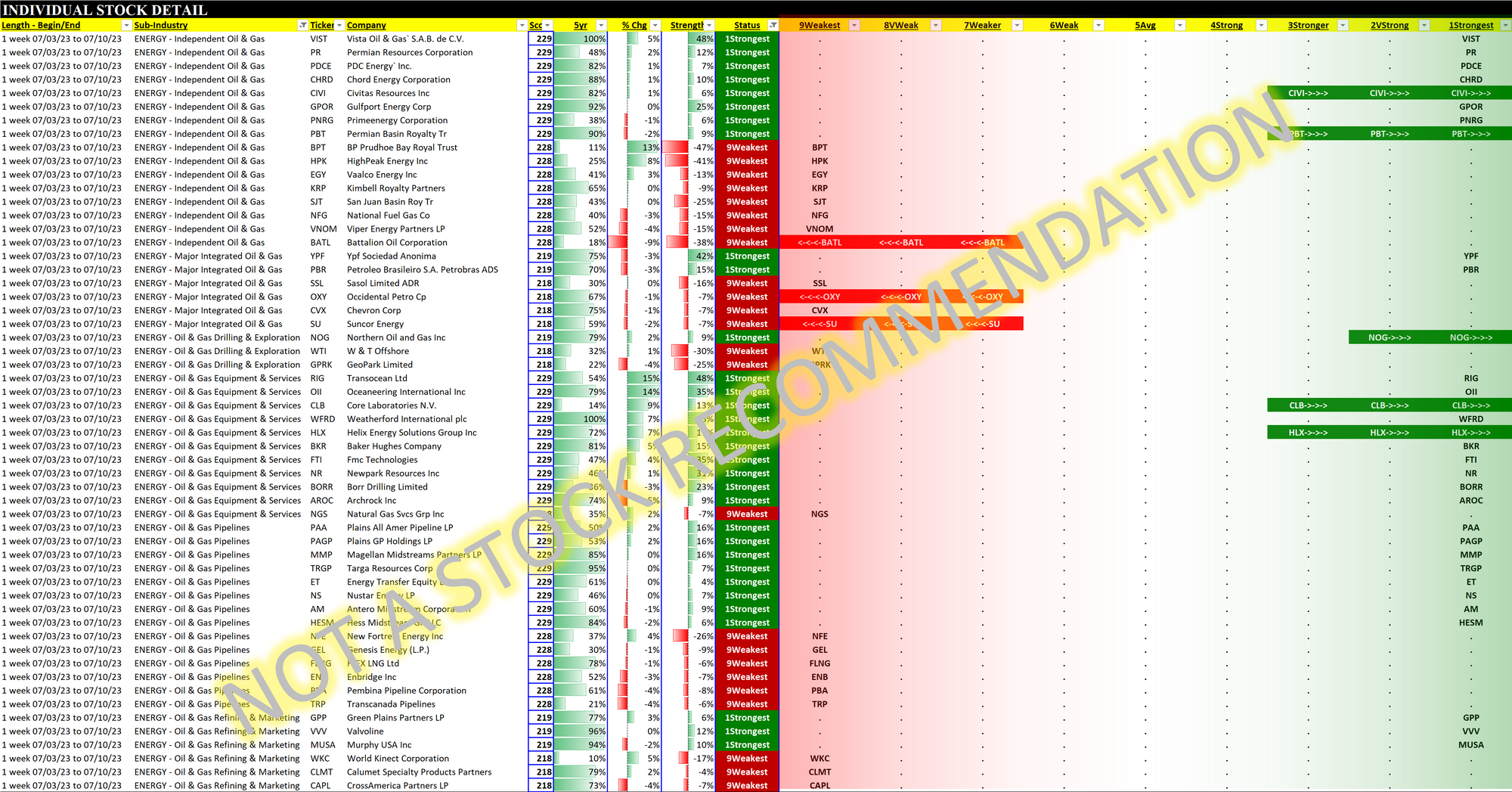Open the 4Strong column filter dropdown

(1262, 26)
